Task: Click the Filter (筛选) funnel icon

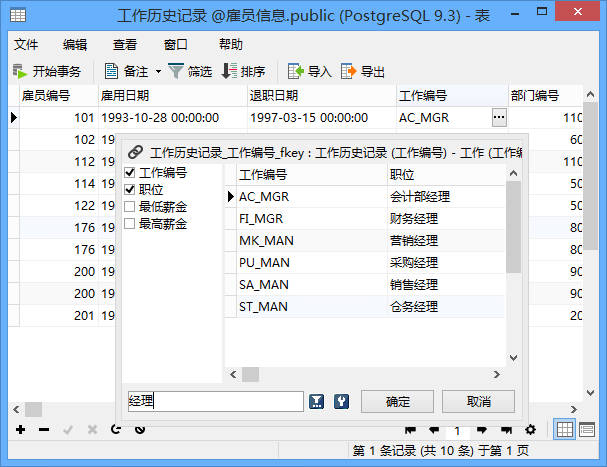Action: point(176,71)
